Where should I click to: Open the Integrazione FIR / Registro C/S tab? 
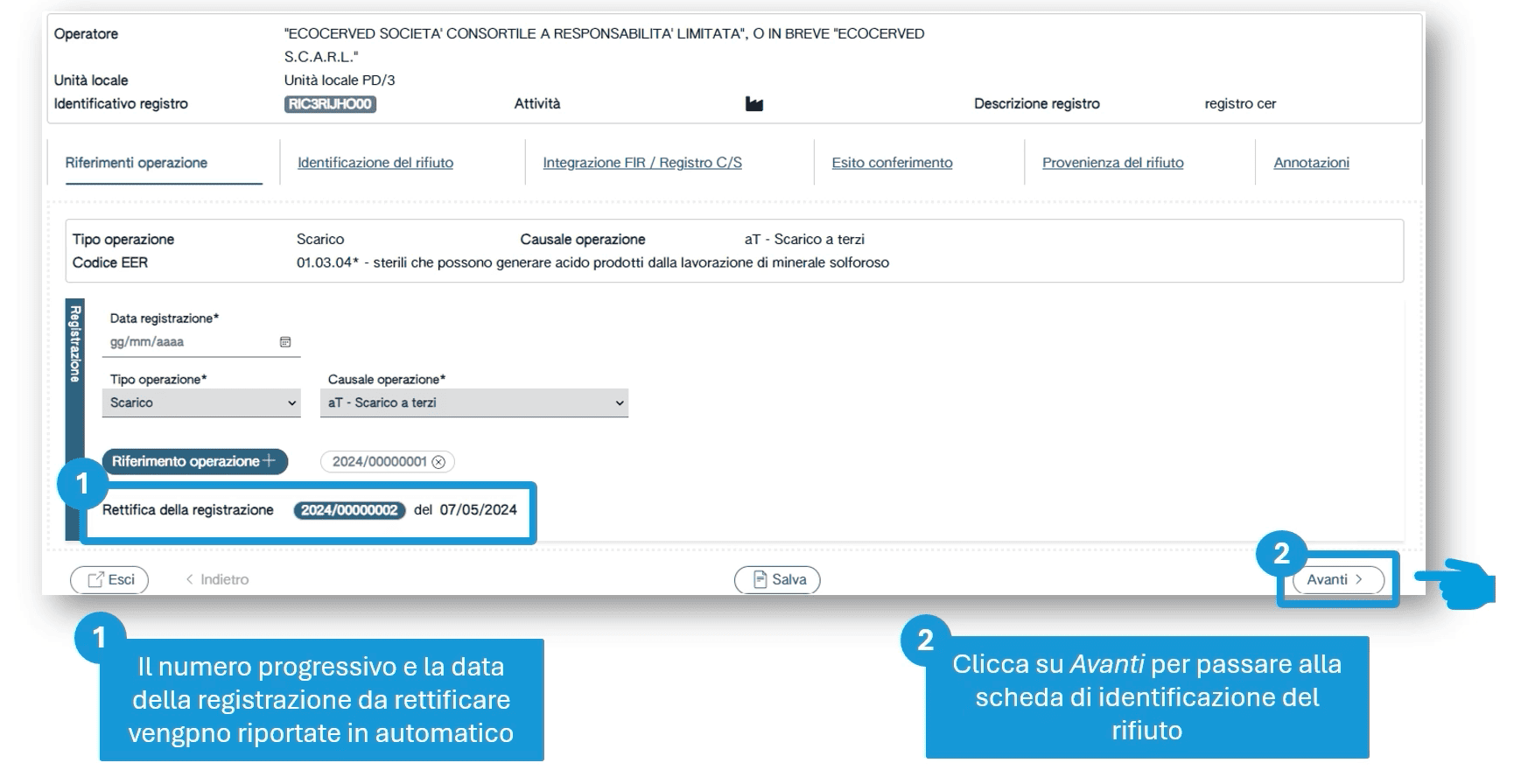pos(641,163)
